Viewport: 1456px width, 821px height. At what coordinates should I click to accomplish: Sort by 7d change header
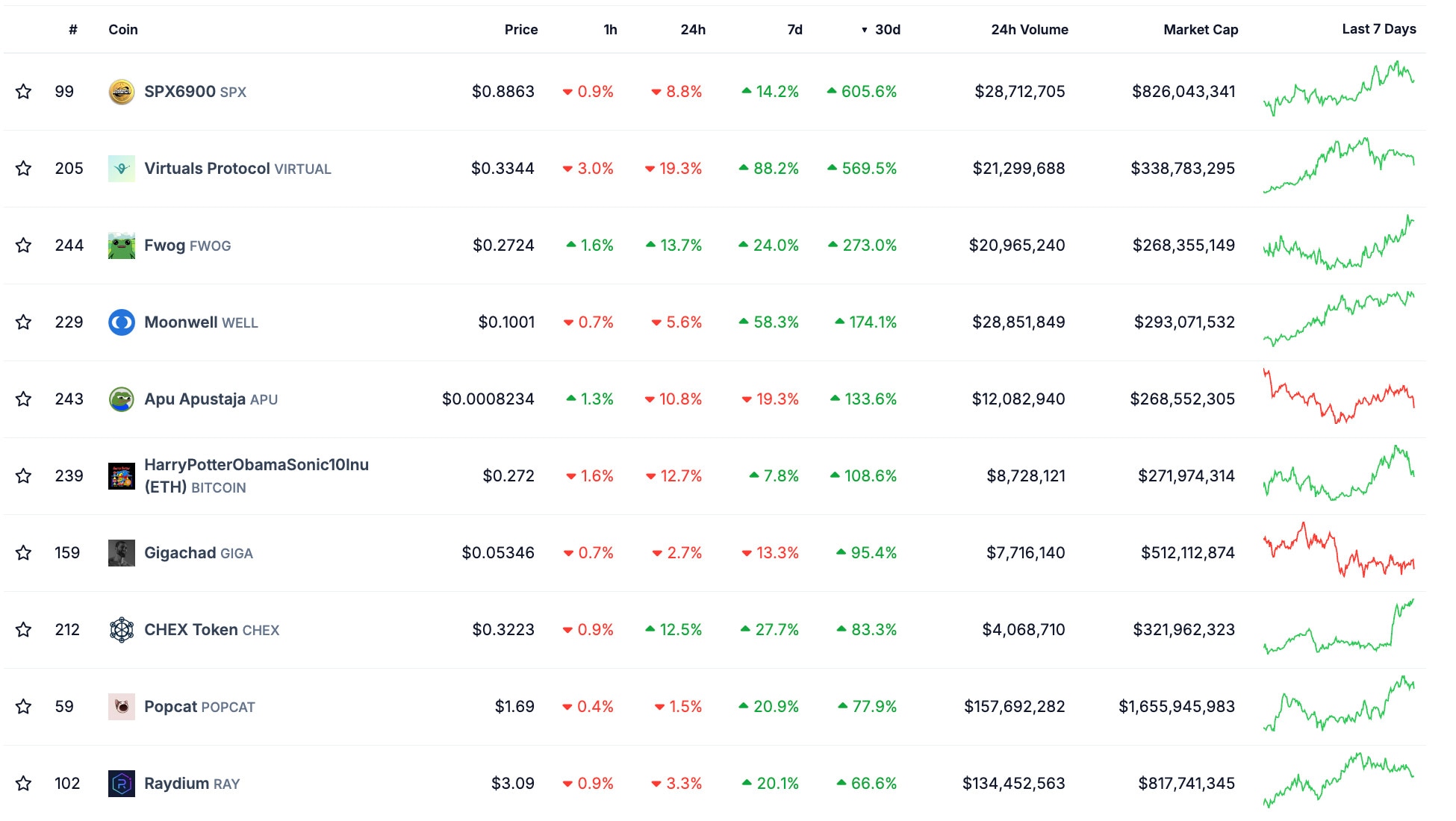pos(795,30)
